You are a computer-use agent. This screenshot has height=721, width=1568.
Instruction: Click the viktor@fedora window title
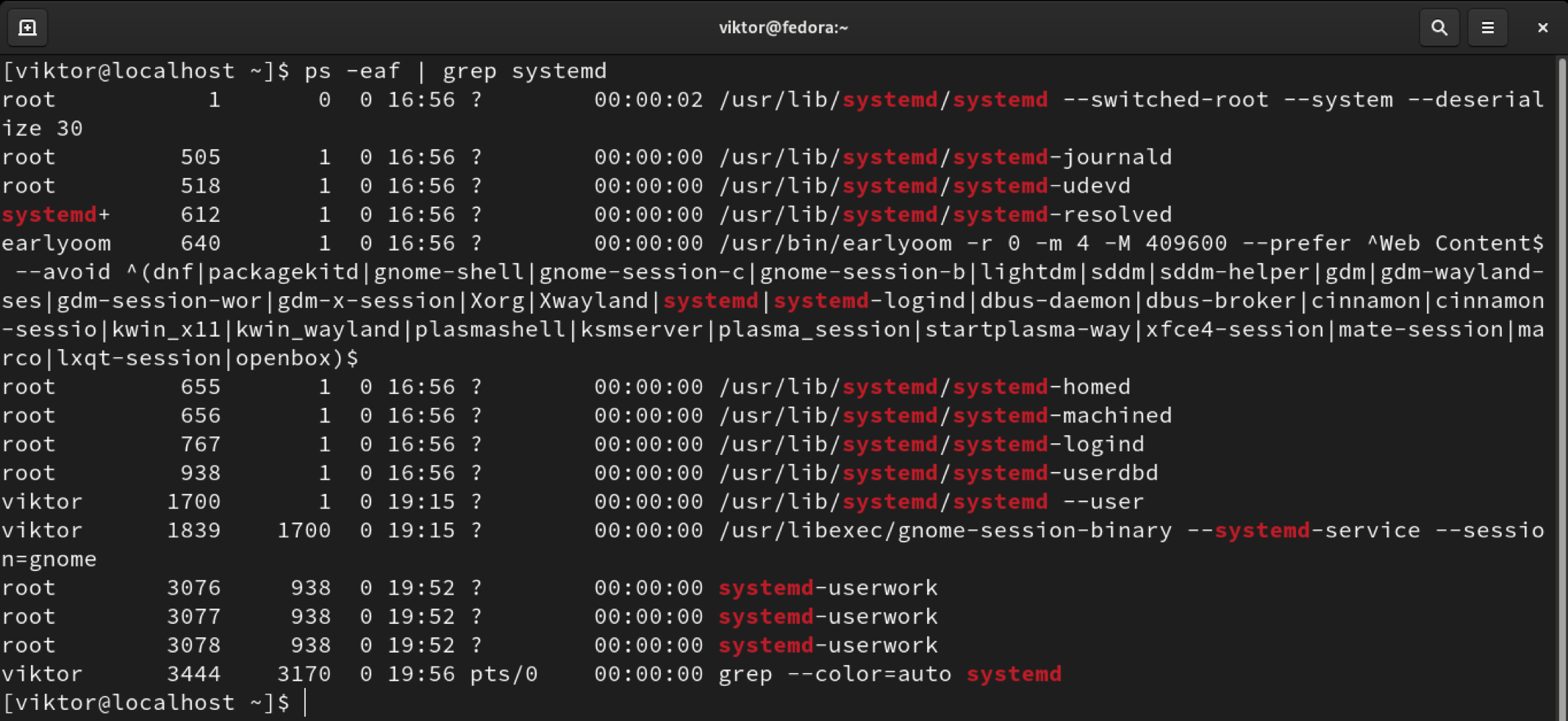point(783,28)
